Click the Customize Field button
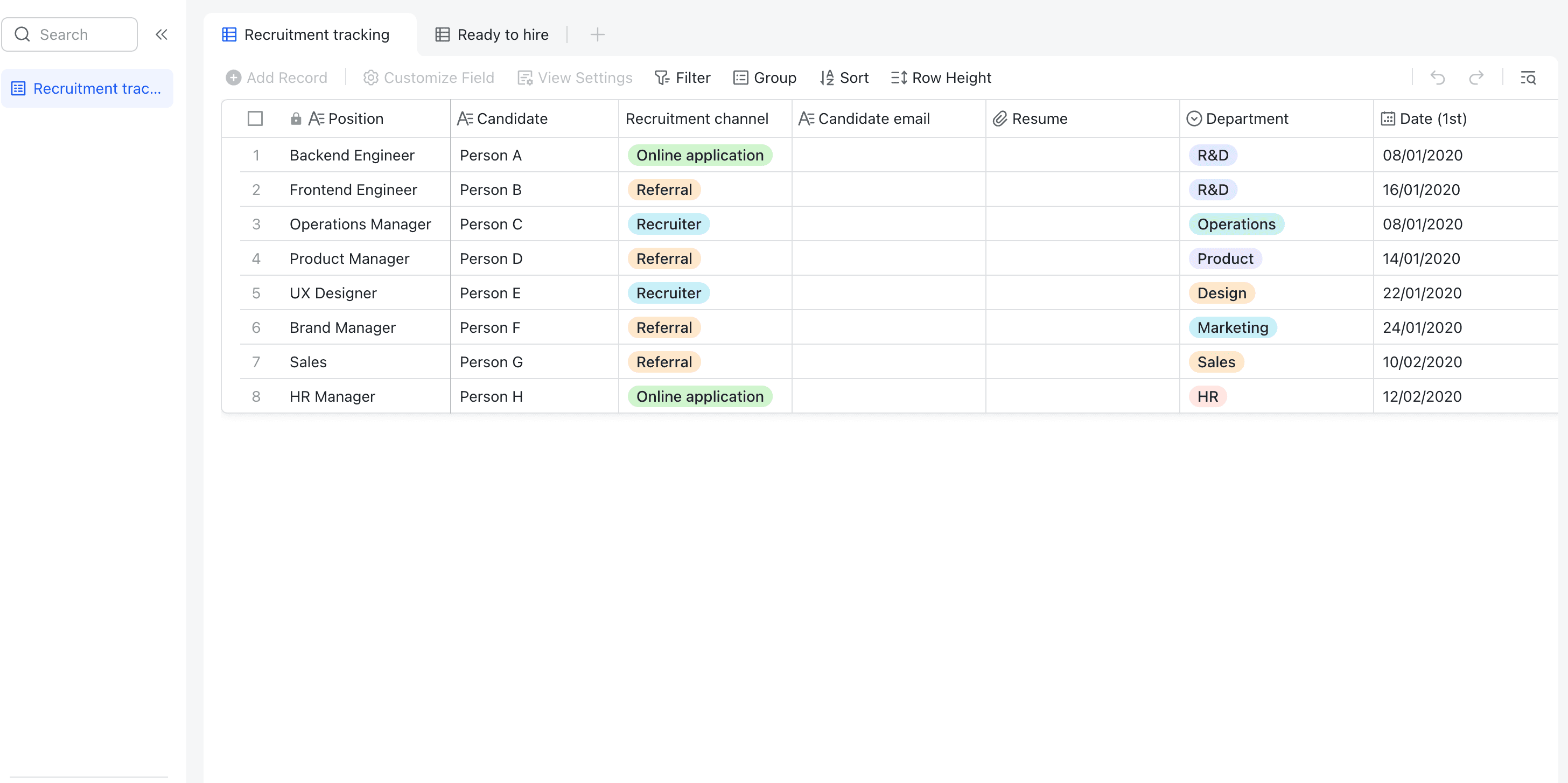 click(x=429, y=78)
